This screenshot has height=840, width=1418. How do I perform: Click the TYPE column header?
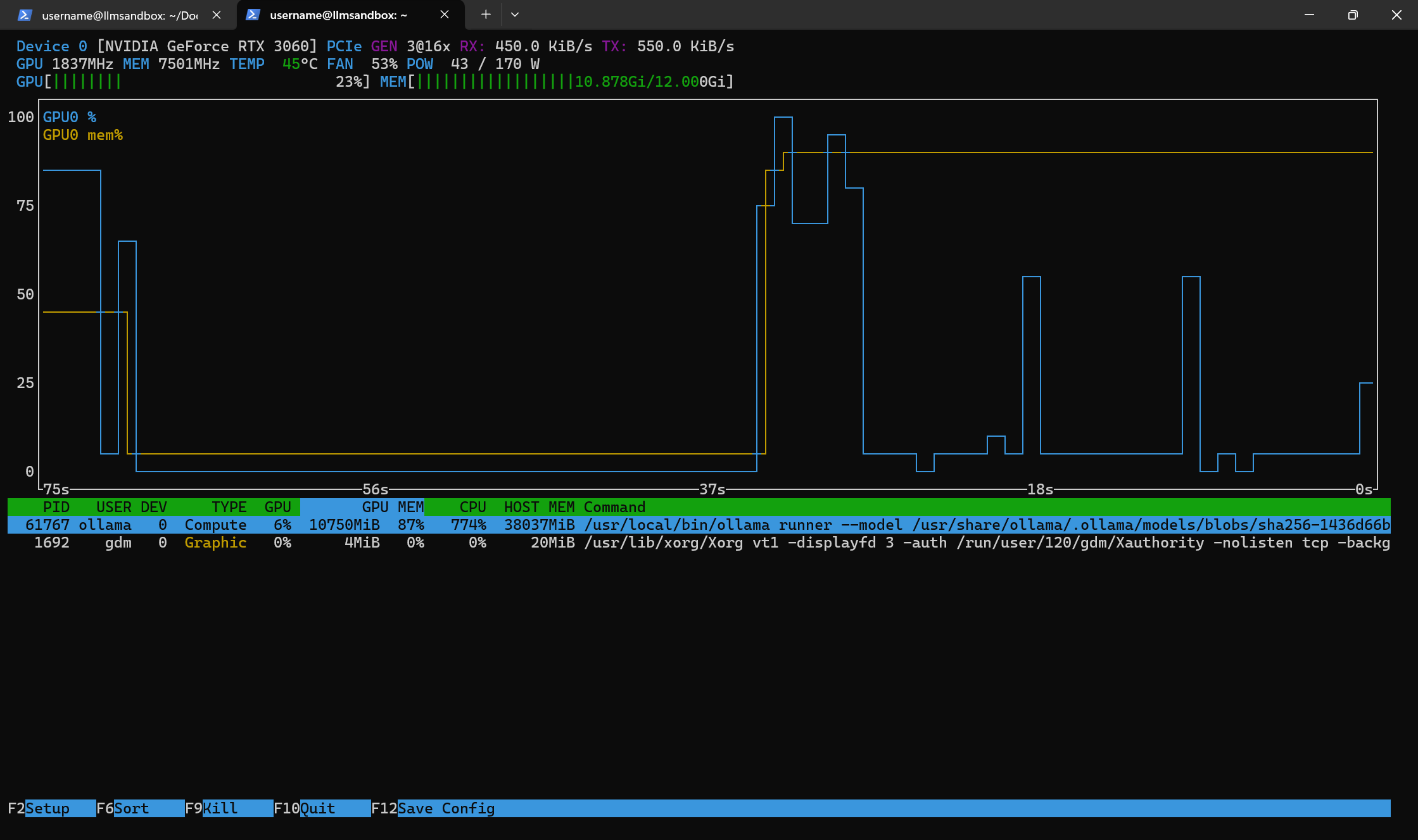point(229,507)
